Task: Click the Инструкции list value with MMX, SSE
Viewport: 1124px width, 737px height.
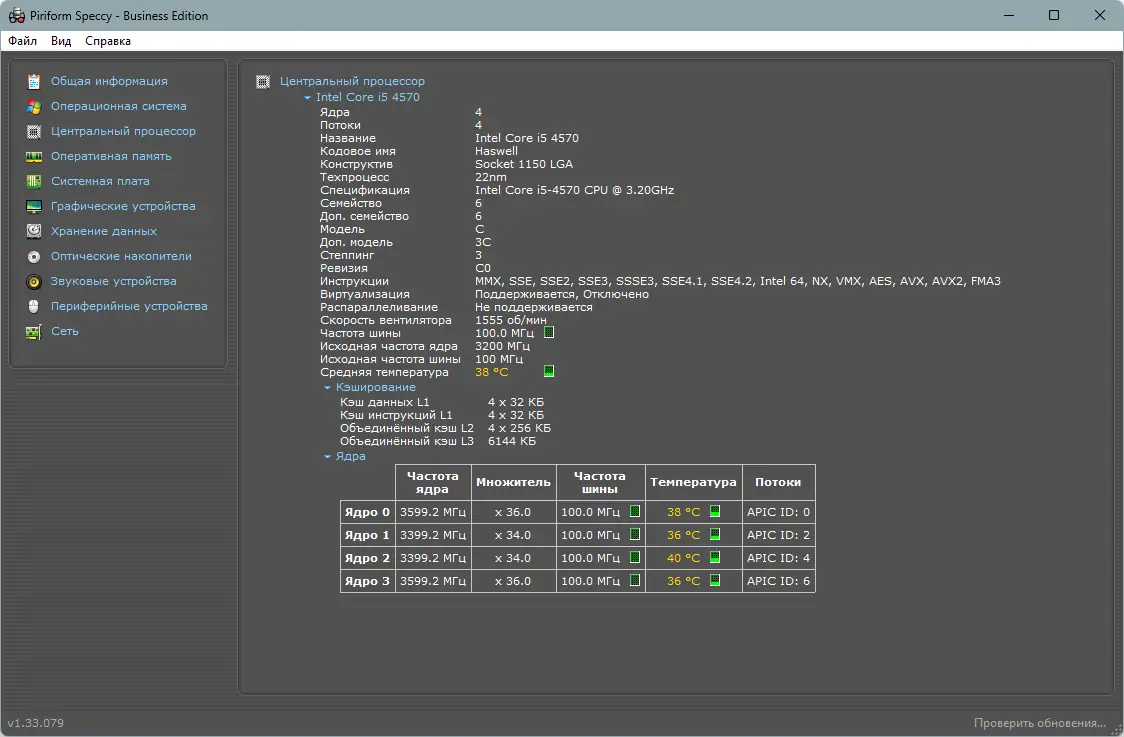Action: pyautogui.click(x=738, y=281)
